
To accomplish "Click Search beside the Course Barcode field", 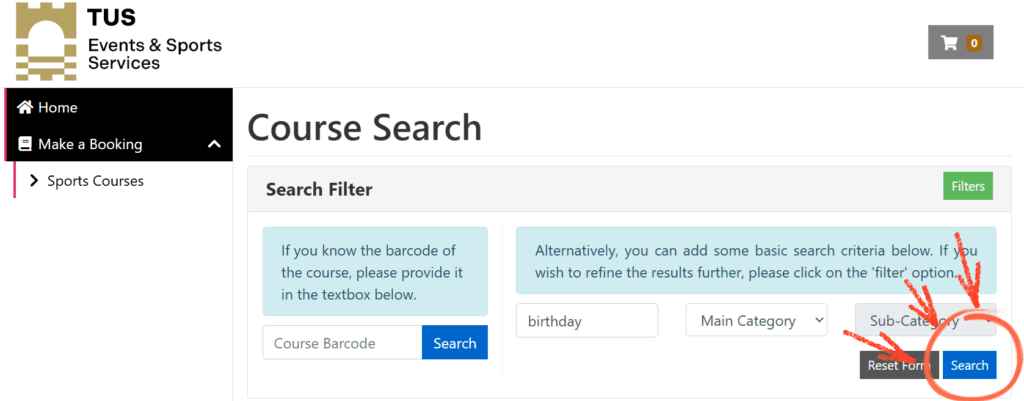I will pyautogui.click(x=455, y=343).
